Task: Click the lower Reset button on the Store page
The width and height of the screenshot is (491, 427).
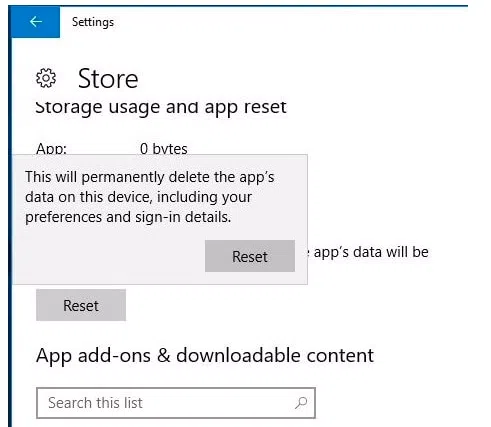Action: (81, 305)
